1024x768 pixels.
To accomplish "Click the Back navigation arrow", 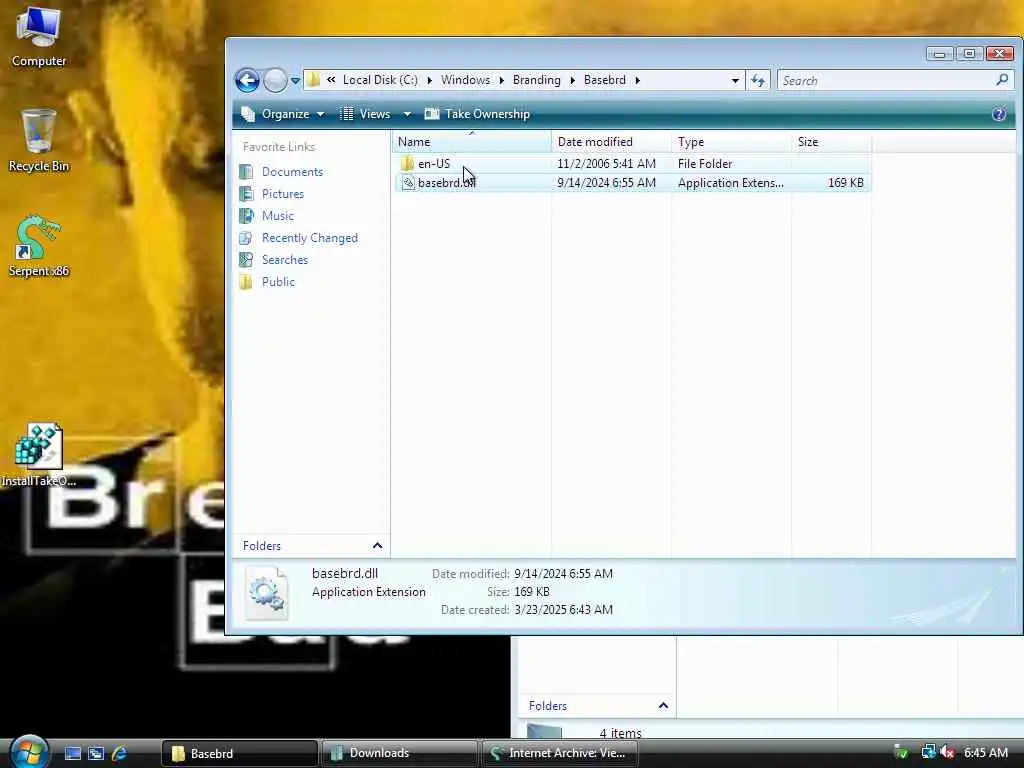I will (248, 80).
